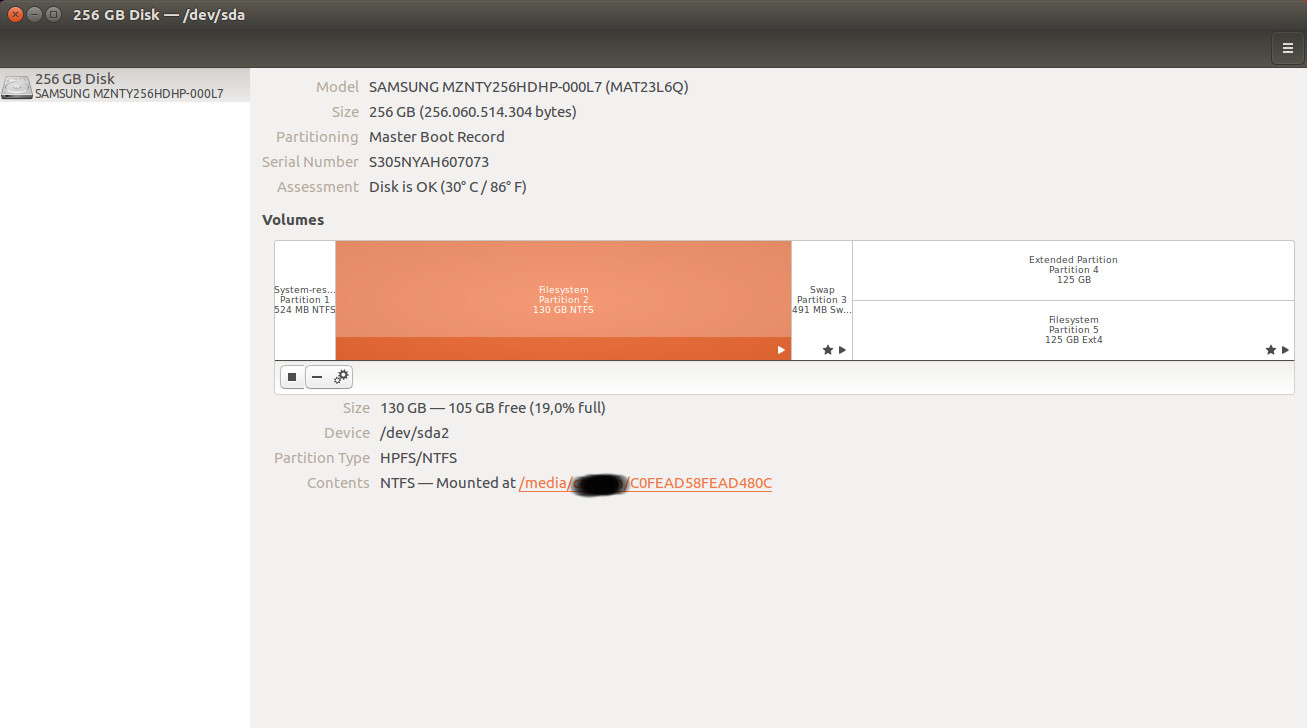Click the star icon on Swap Partition 3
The height and width of the screenshot is (728, 1307).
[x=828, y=350]
